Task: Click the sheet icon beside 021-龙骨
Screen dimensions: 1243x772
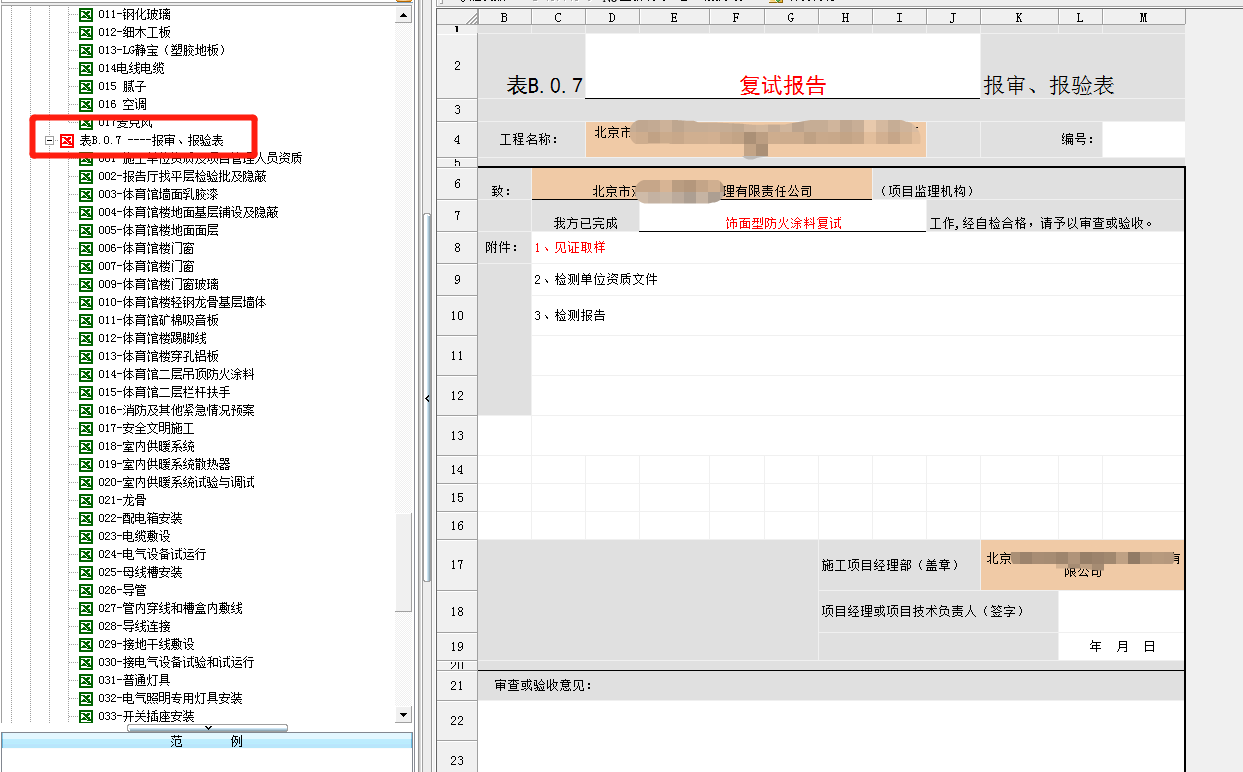Action: (86, 500)
